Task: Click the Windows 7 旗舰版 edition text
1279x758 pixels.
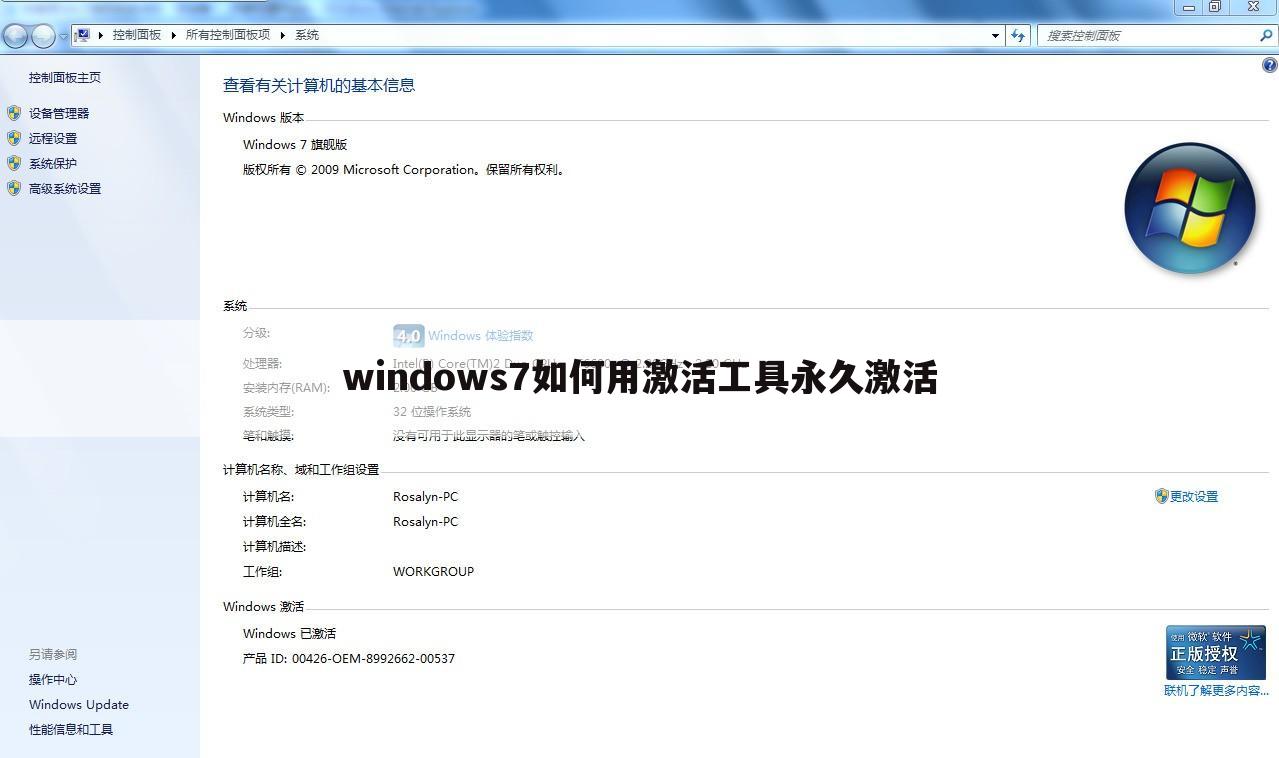Action: click(x=295, y=144)
